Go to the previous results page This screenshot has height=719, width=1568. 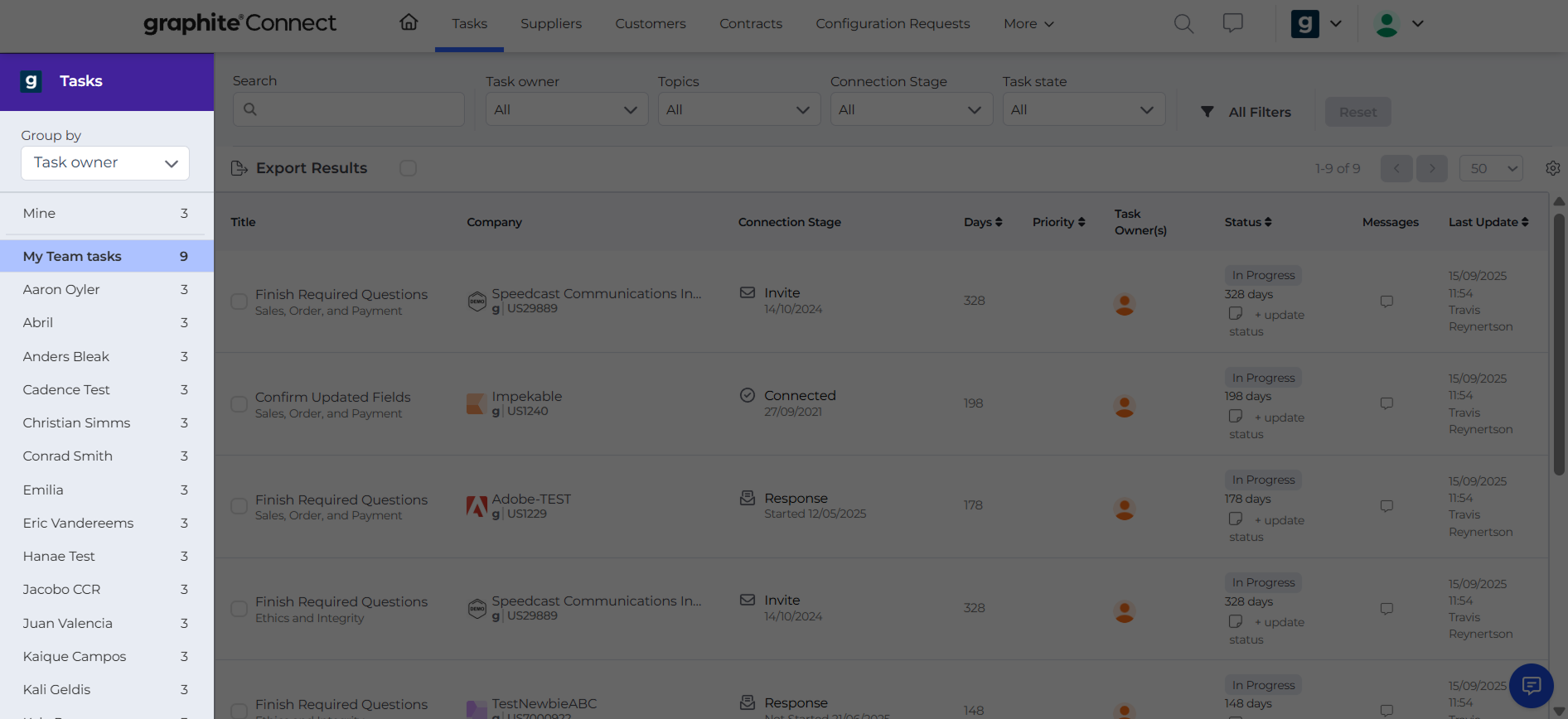[1396, 168]
